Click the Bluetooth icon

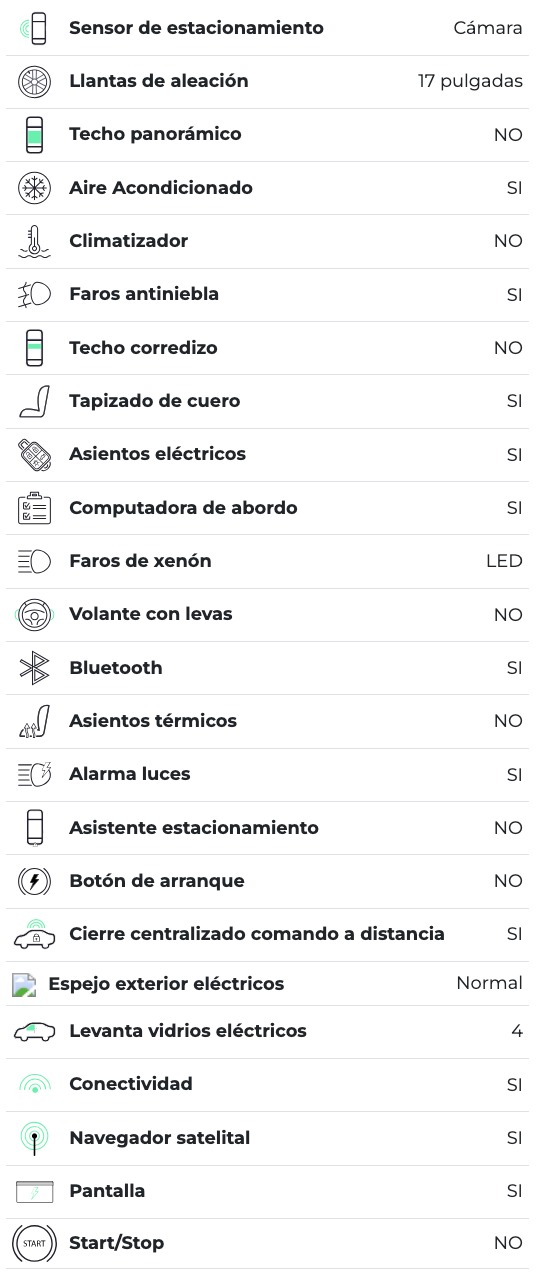pos(34,668)
